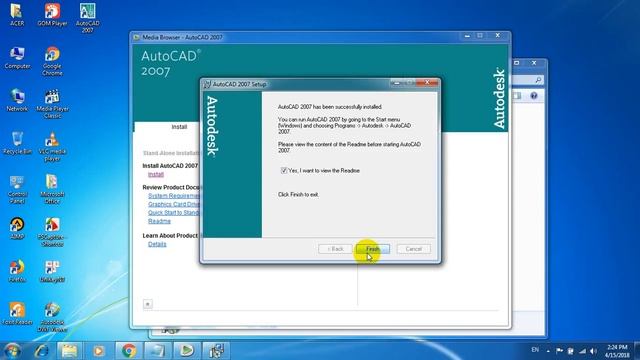
Task: Click the small square button at Media Browser bottom
Action: tap(148, 304)
